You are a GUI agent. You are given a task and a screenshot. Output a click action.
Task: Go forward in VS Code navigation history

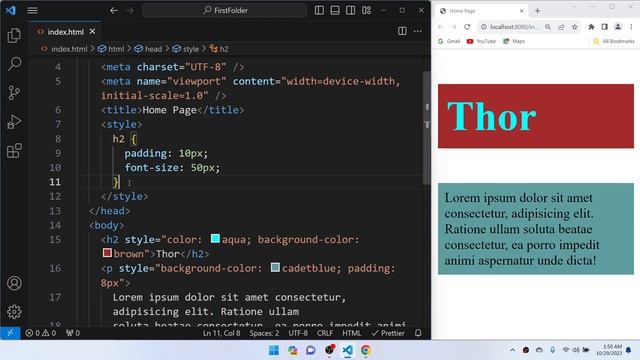[x=130, y=10]
